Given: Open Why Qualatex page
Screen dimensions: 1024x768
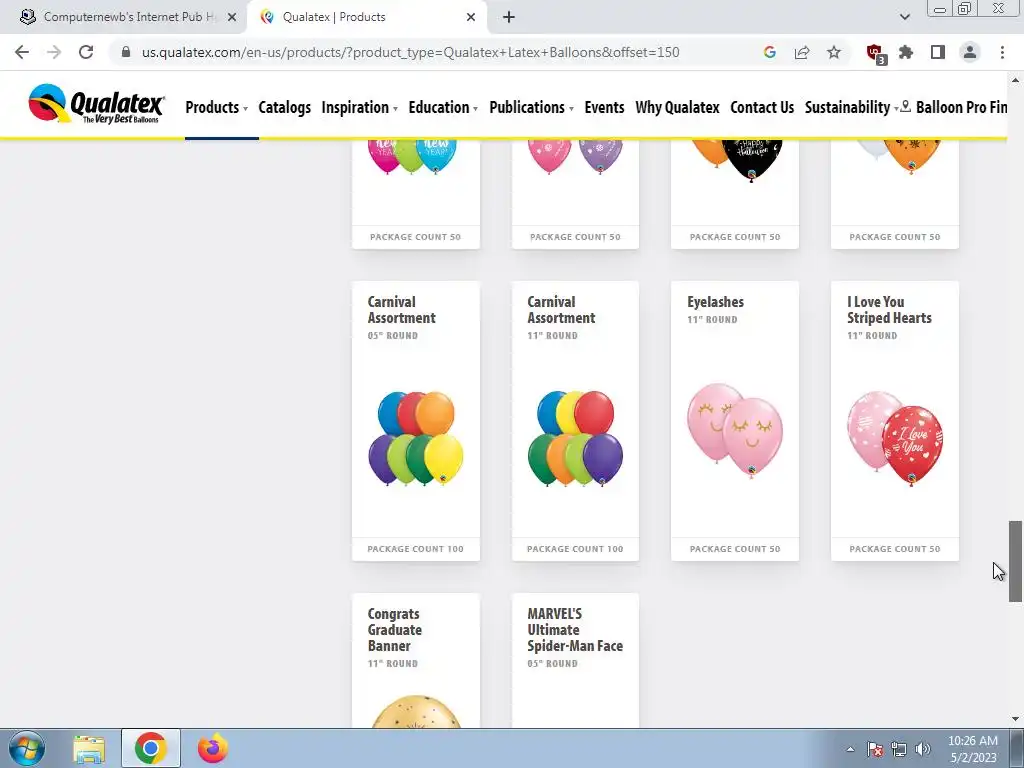Looking at the screenshot, I should coord(677,107).
